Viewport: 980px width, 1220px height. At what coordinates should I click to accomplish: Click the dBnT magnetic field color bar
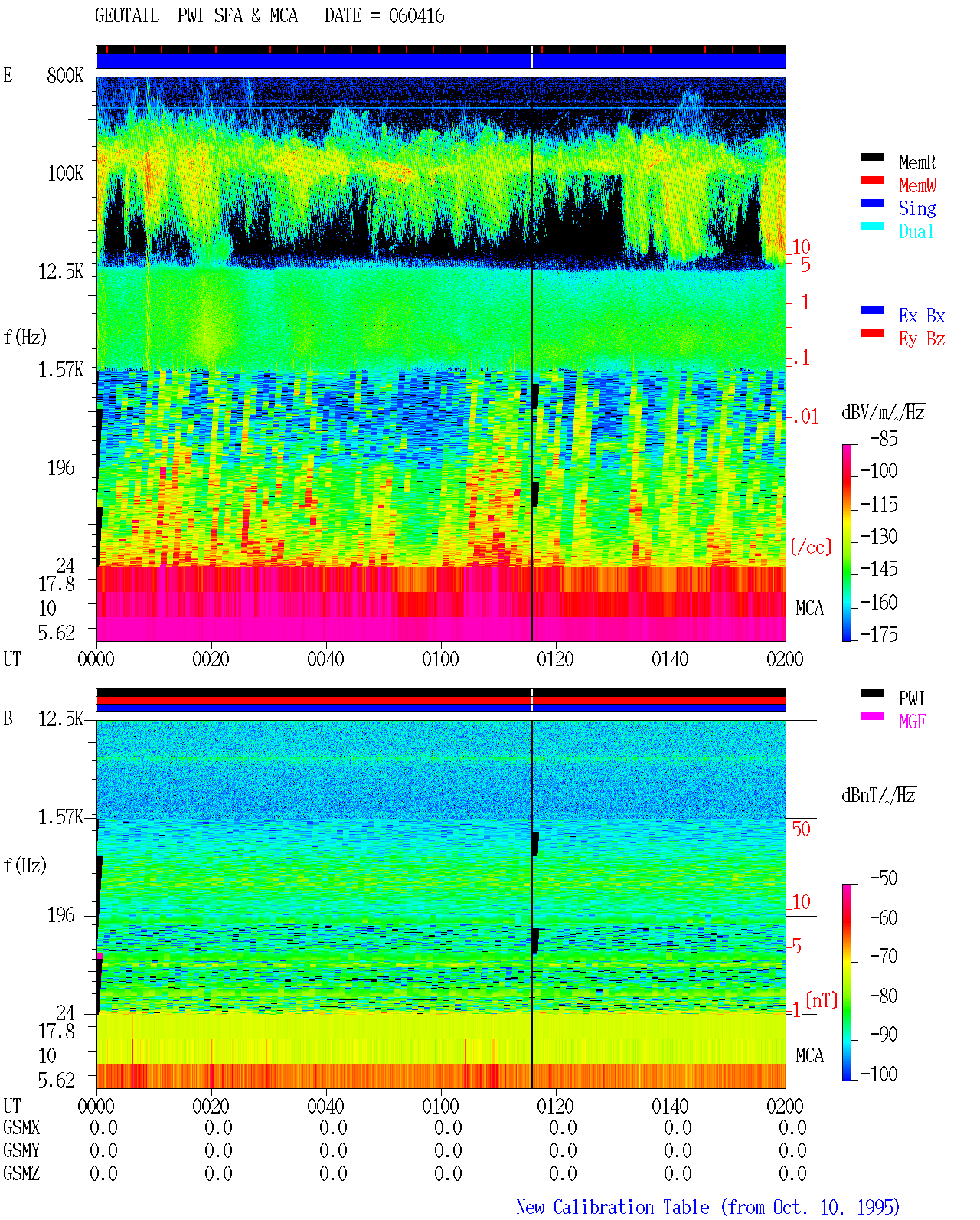tap(847, 983)
